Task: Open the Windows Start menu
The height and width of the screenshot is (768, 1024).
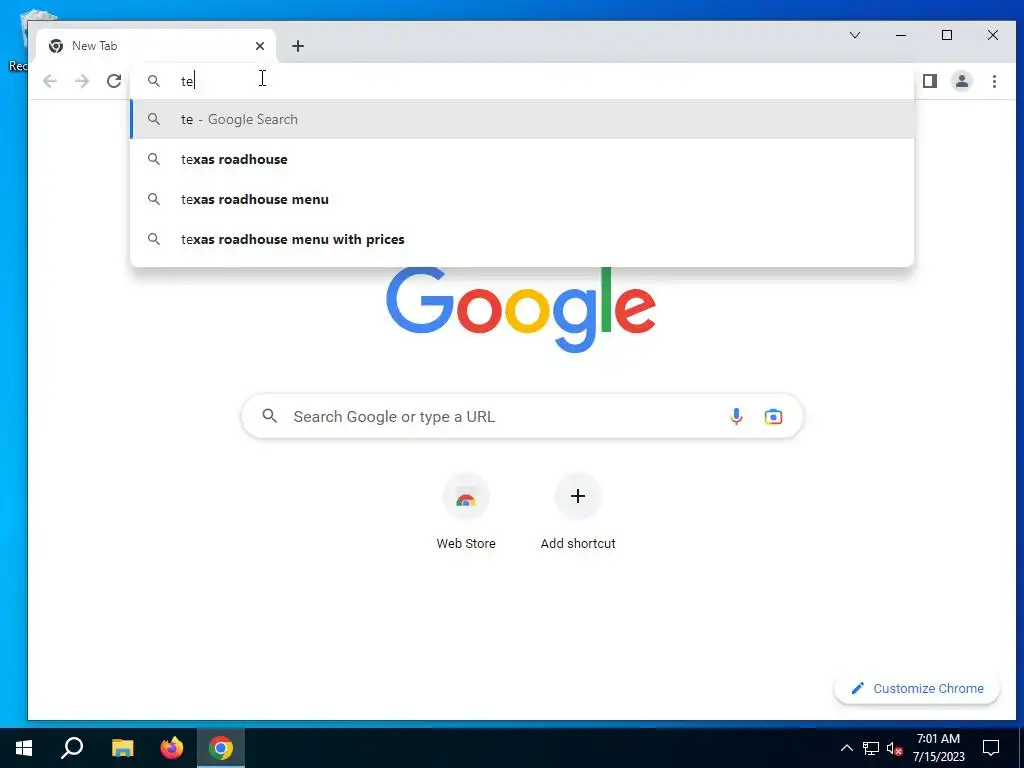Action: [24, 748]
